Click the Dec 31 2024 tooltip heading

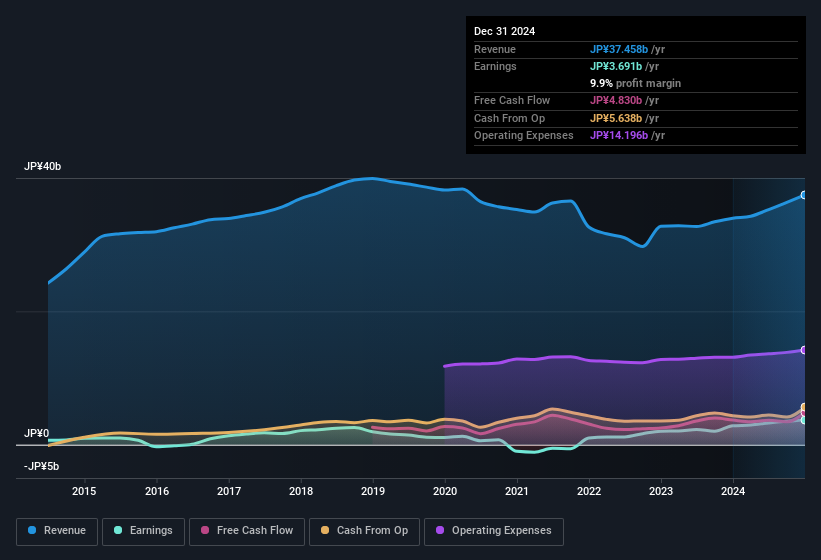click(504, 31)
